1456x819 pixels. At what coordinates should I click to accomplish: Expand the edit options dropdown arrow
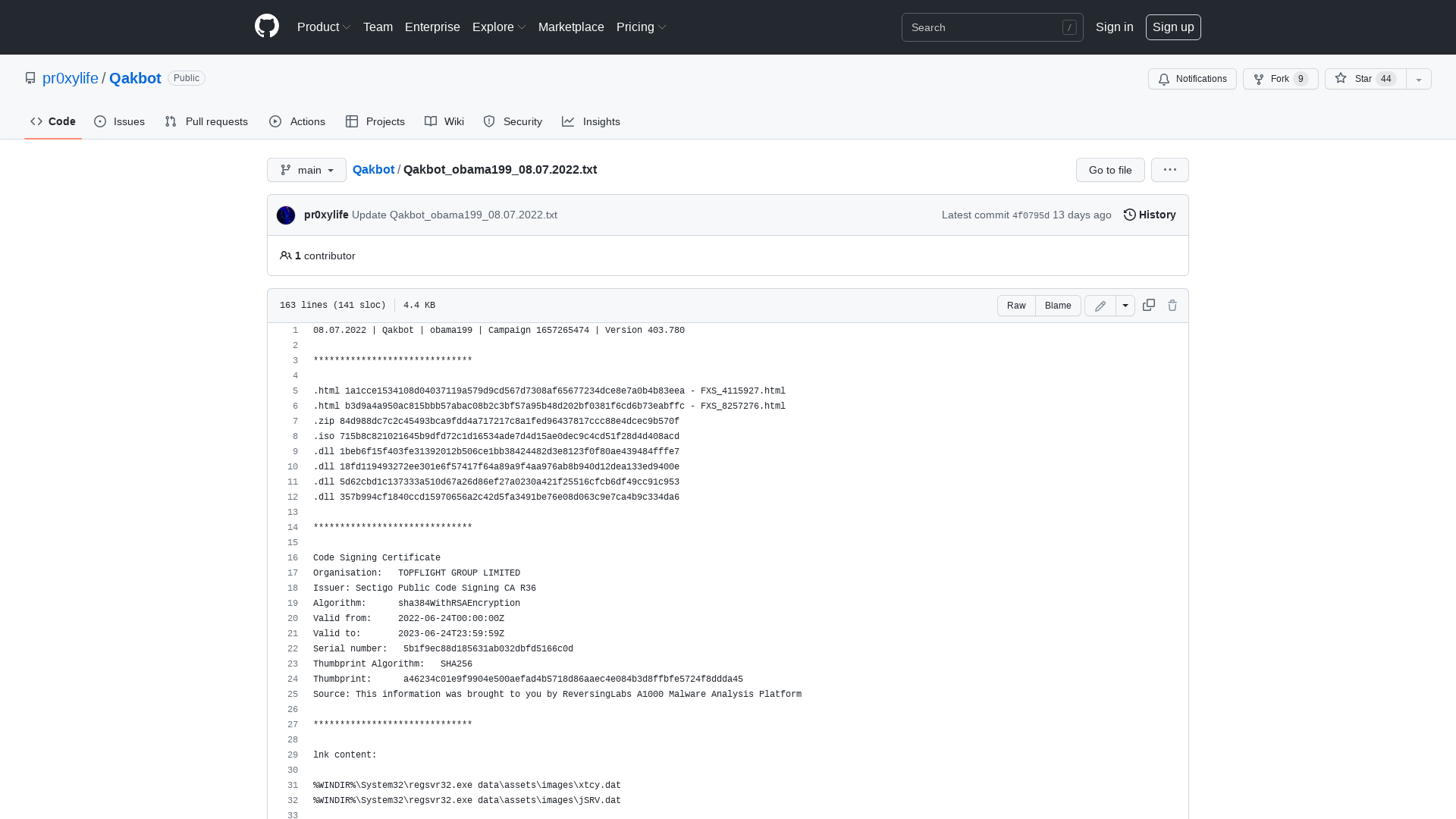(1125, 305)
